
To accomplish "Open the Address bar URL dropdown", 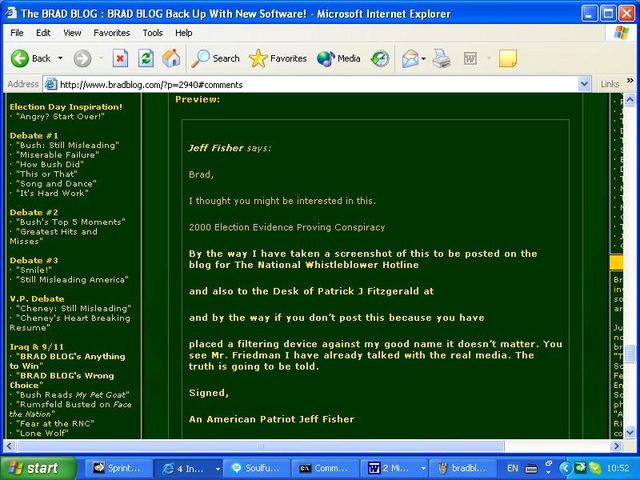I will [587, 85].
